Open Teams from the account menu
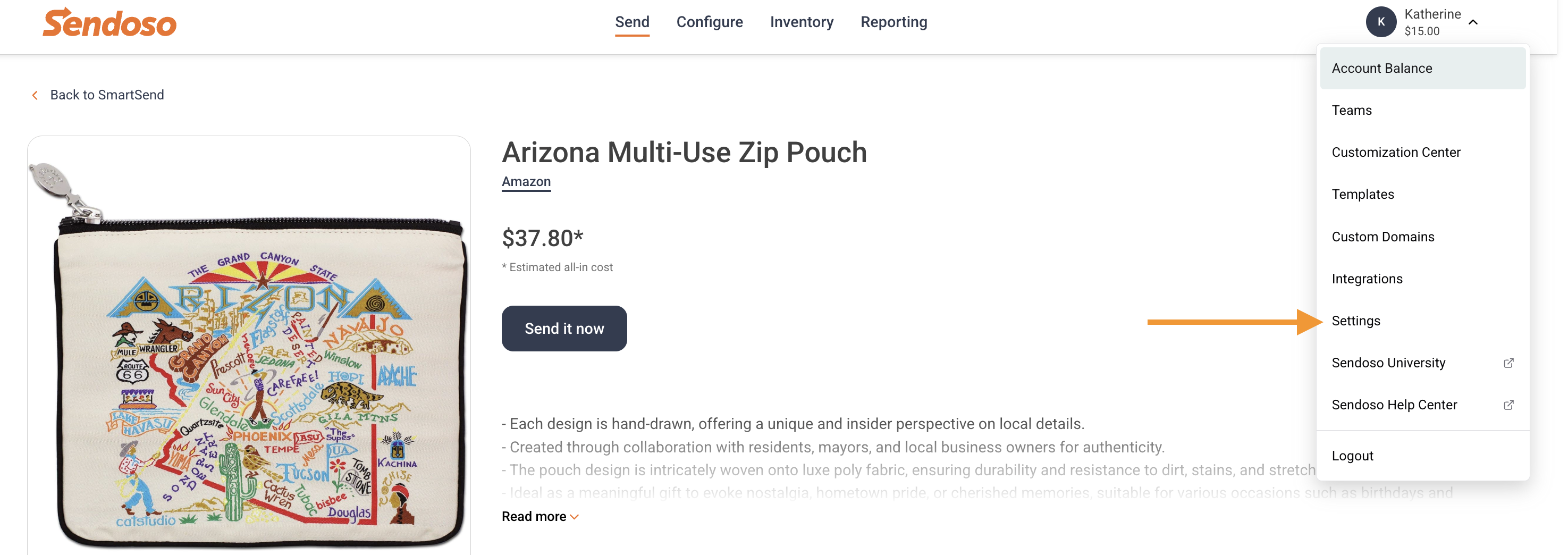 point(1422,111)
